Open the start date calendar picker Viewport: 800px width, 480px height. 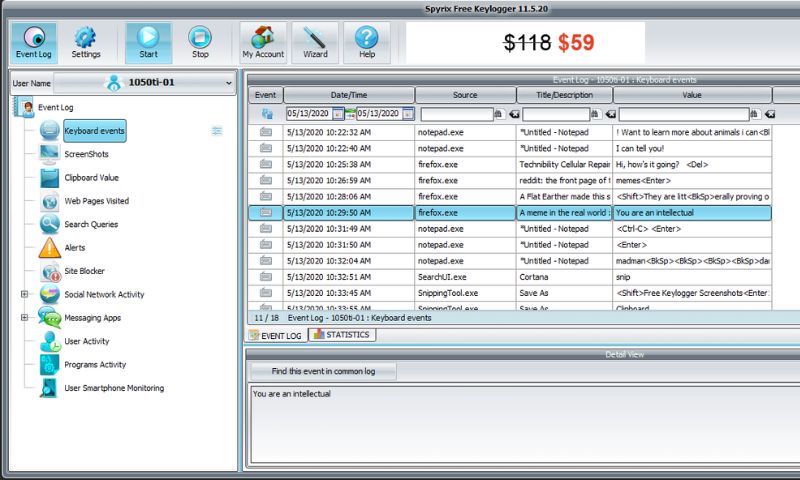tap(338, 114)
